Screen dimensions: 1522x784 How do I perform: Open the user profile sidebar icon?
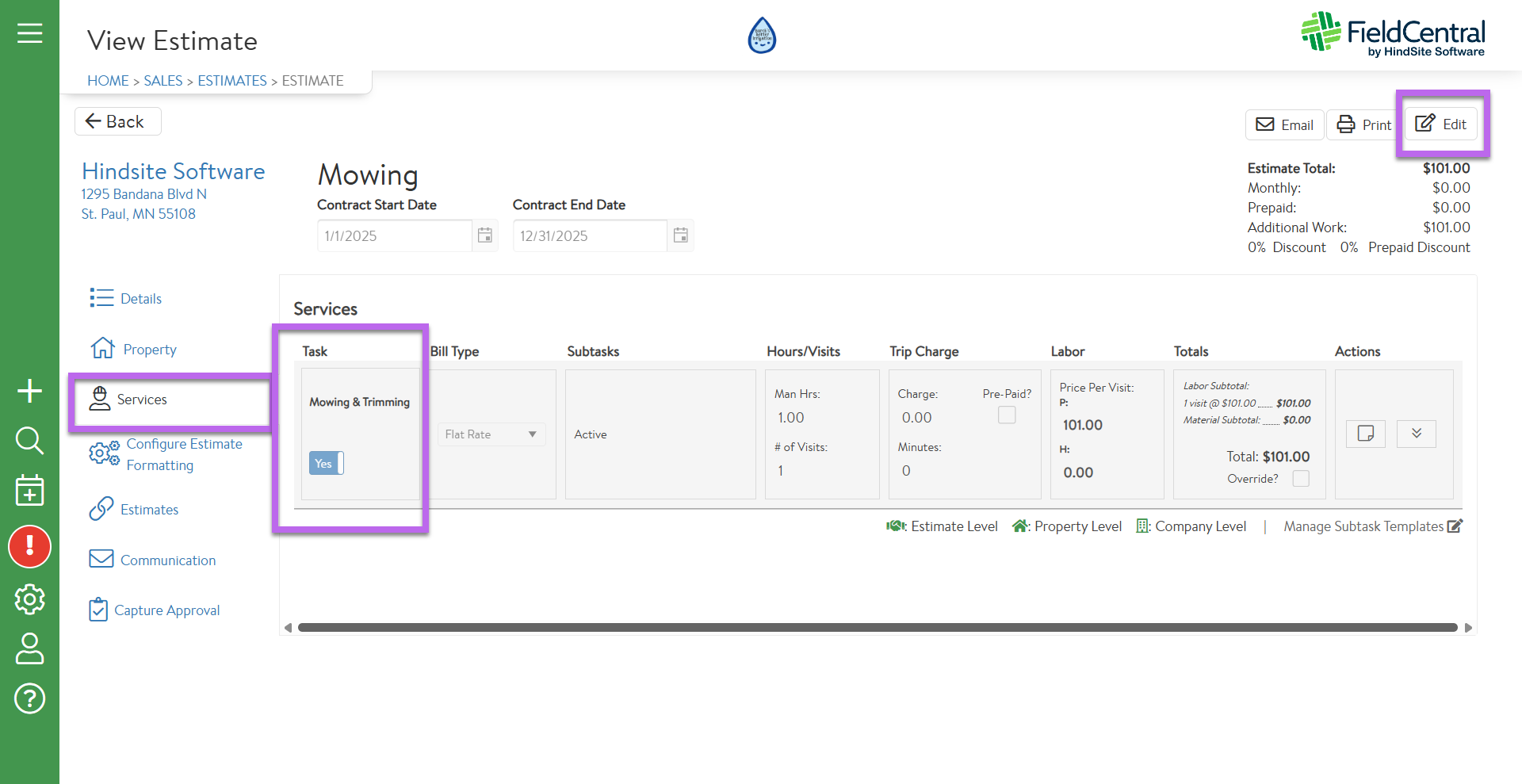click(x=29, y=648)
